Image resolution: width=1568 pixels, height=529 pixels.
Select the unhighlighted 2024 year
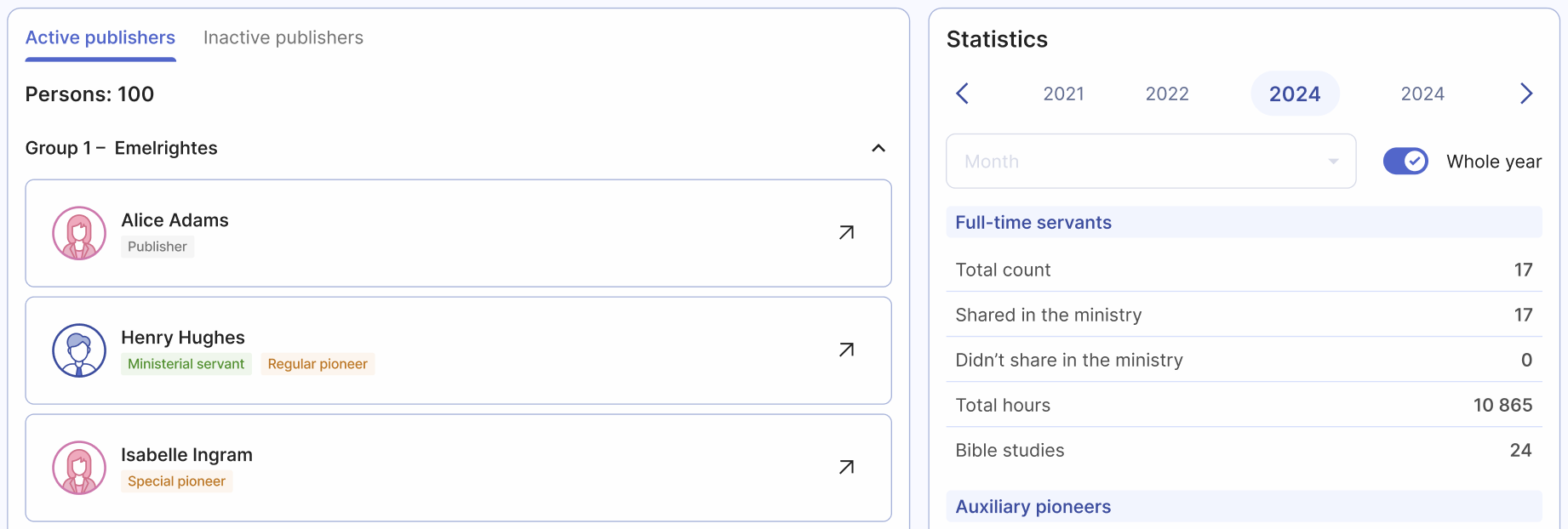point(1422,94)
